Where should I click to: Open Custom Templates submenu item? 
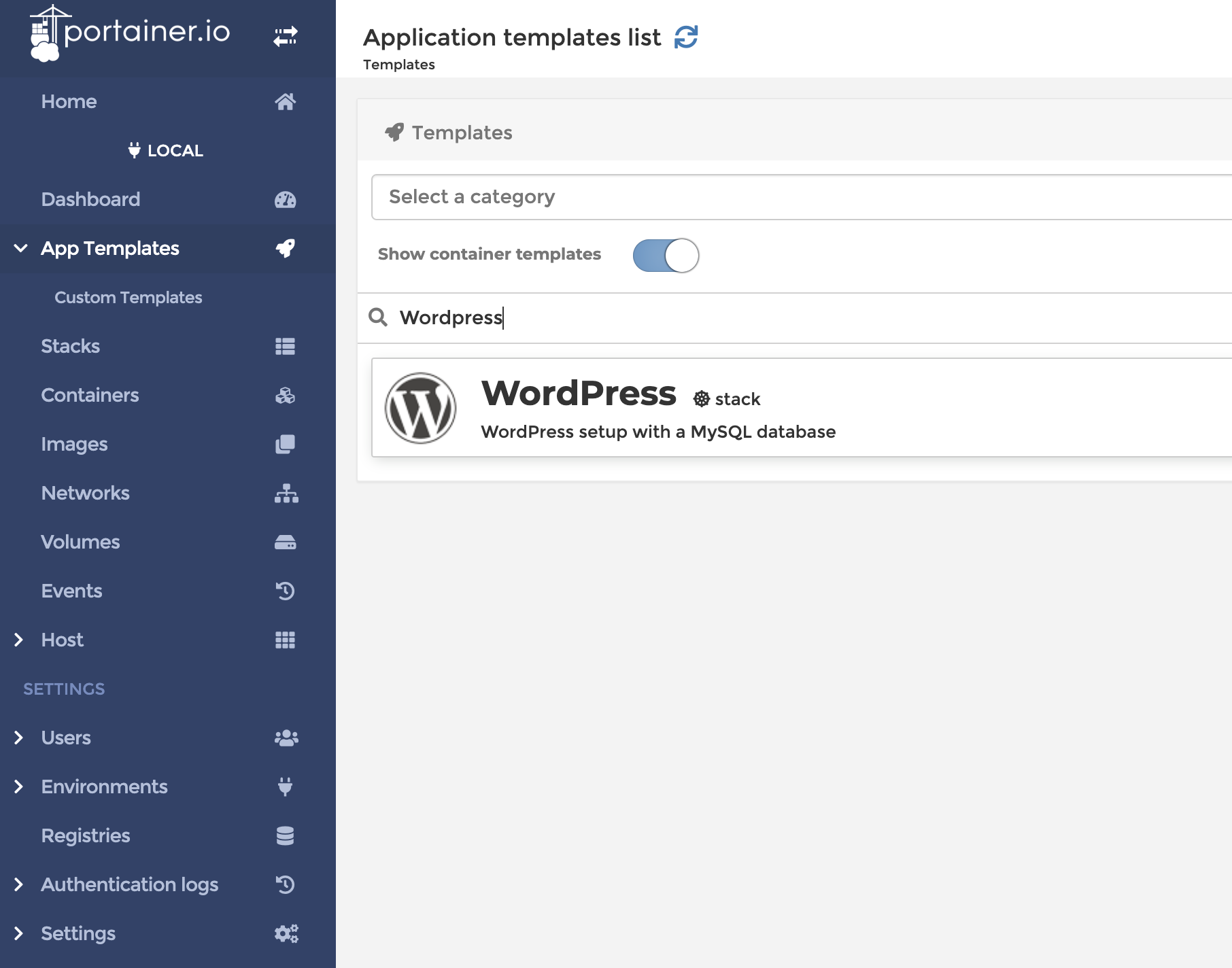click(128, 298)
